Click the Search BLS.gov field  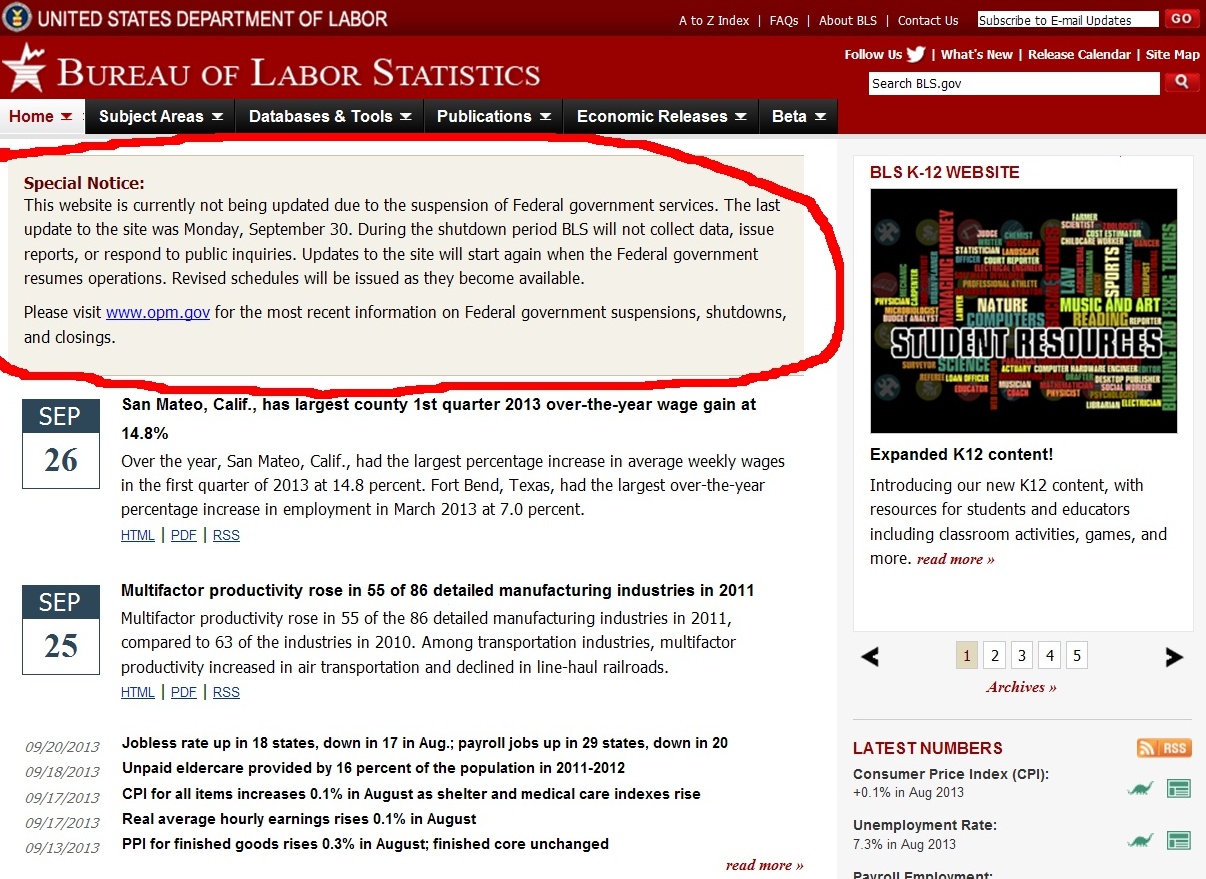pyautogui.click(x=1014, y=83)
